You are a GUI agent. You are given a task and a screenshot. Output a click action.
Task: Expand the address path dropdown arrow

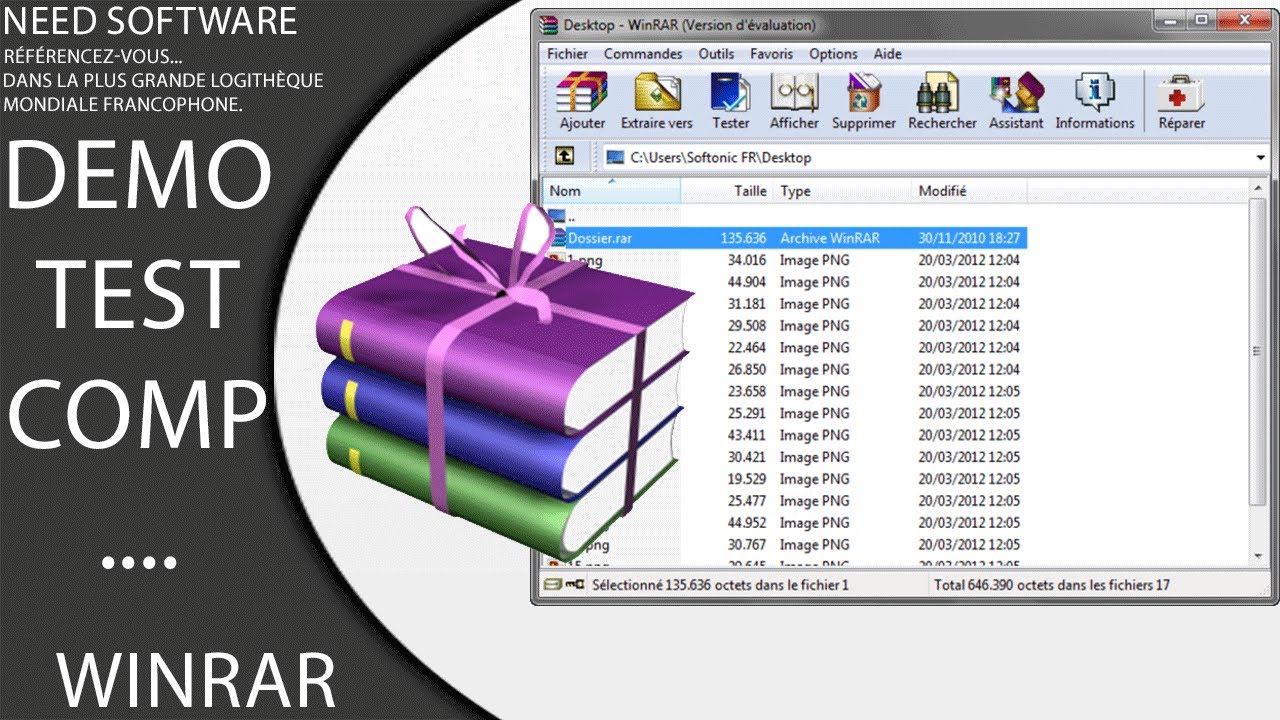tap(1259, 158)
